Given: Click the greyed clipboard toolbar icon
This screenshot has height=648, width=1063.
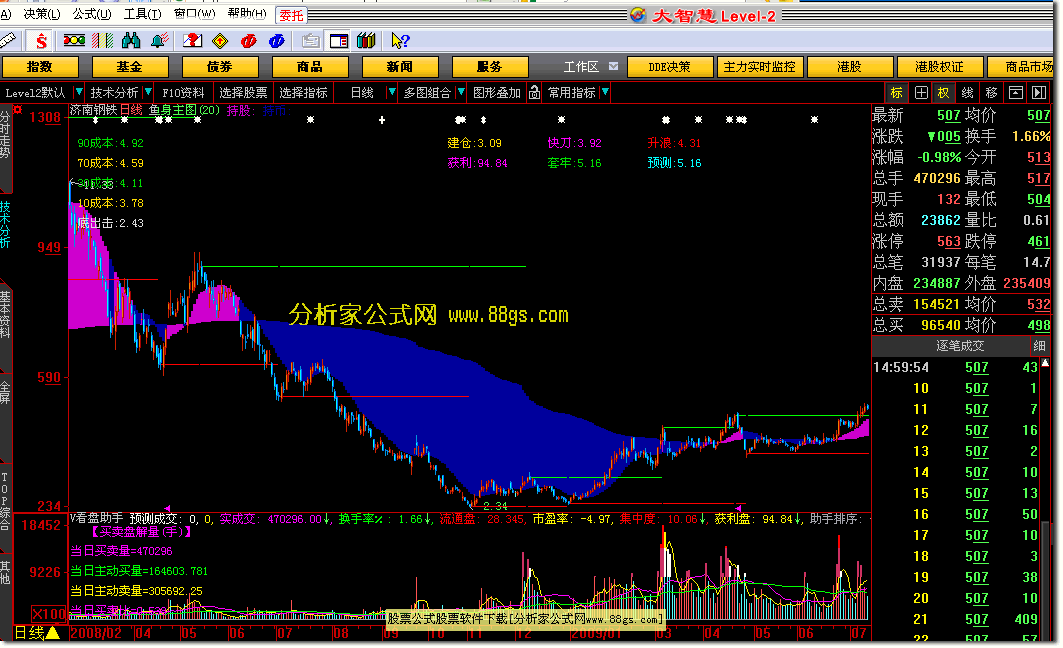Looking at the screenshot, I should [310, 41].
